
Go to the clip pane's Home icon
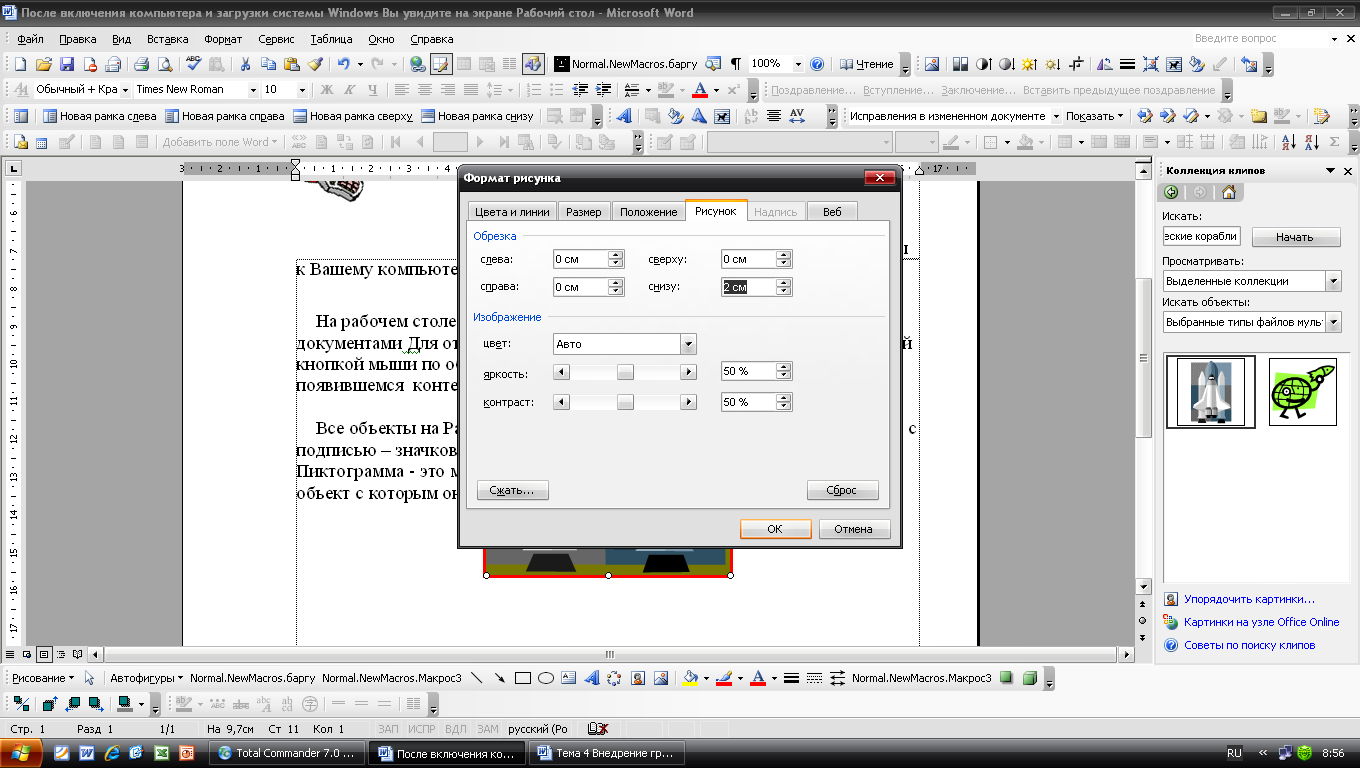click(1228, 193)
